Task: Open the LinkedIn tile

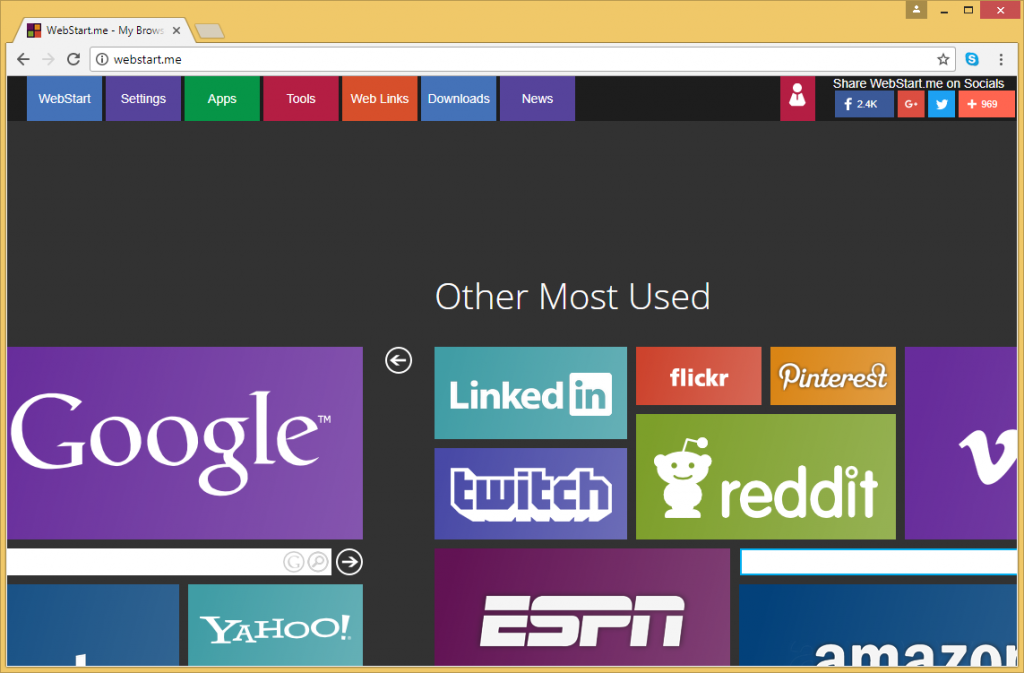Action: coord(530,393)
